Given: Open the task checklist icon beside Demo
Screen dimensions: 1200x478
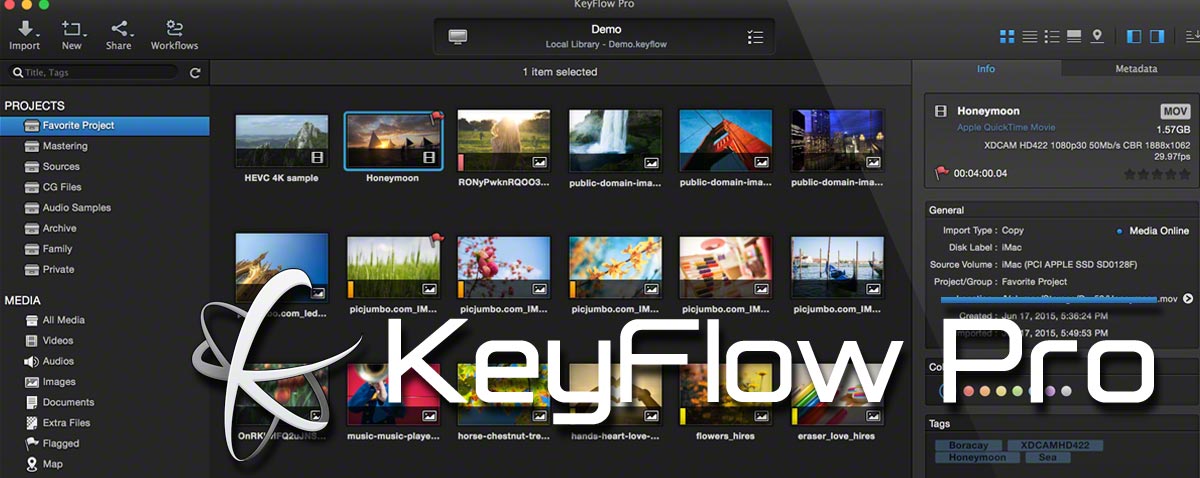Looking at the screenshot, I should 756,37.
